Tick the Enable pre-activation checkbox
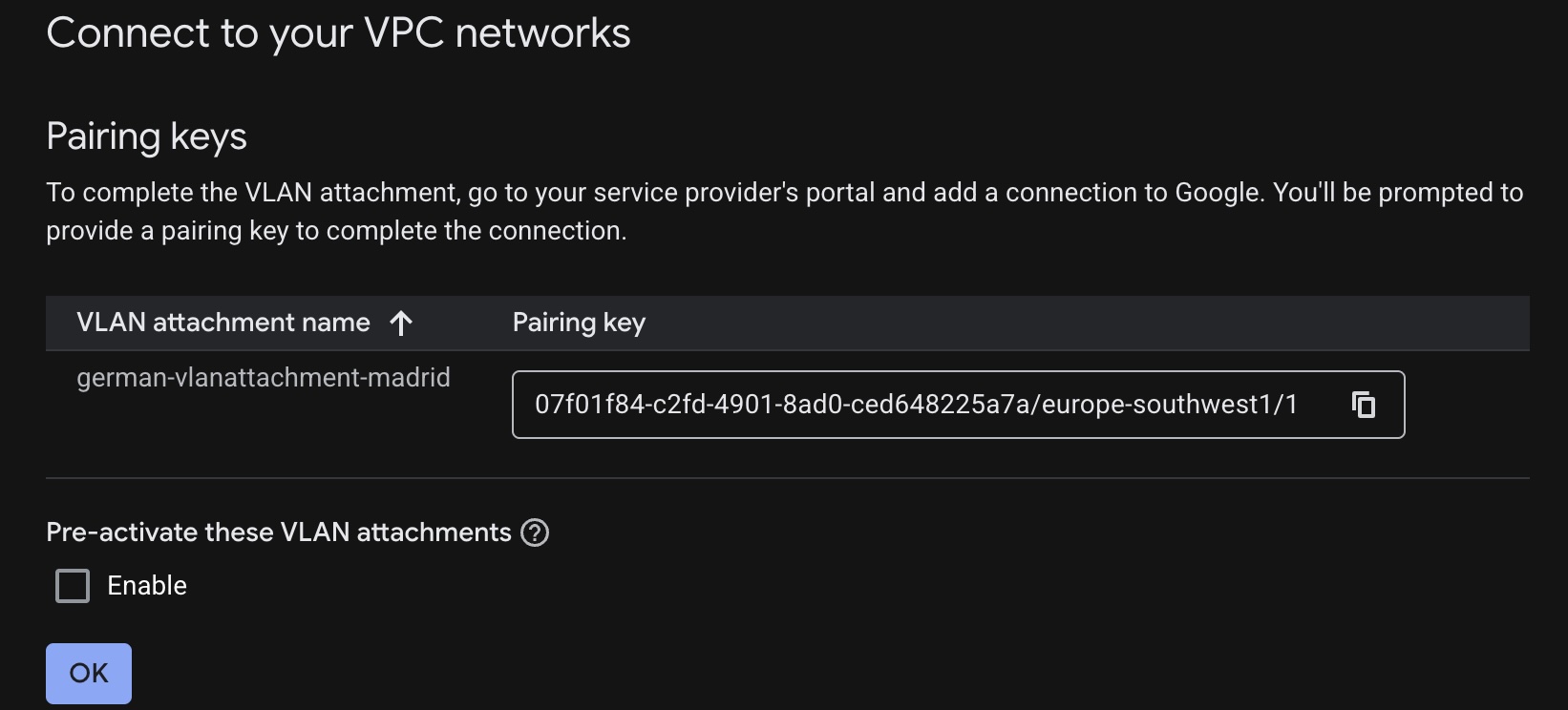 pyautogui.click(x=73, y=586)
